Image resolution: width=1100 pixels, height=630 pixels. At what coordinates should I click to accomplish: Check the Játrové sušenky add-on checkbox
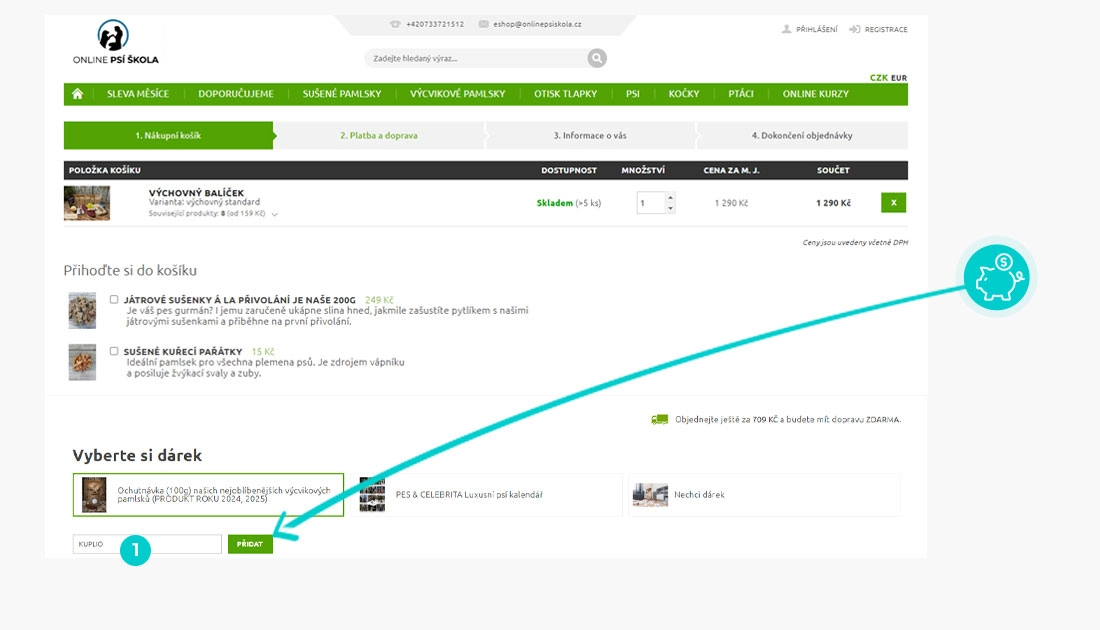click(x=114, y=300)
